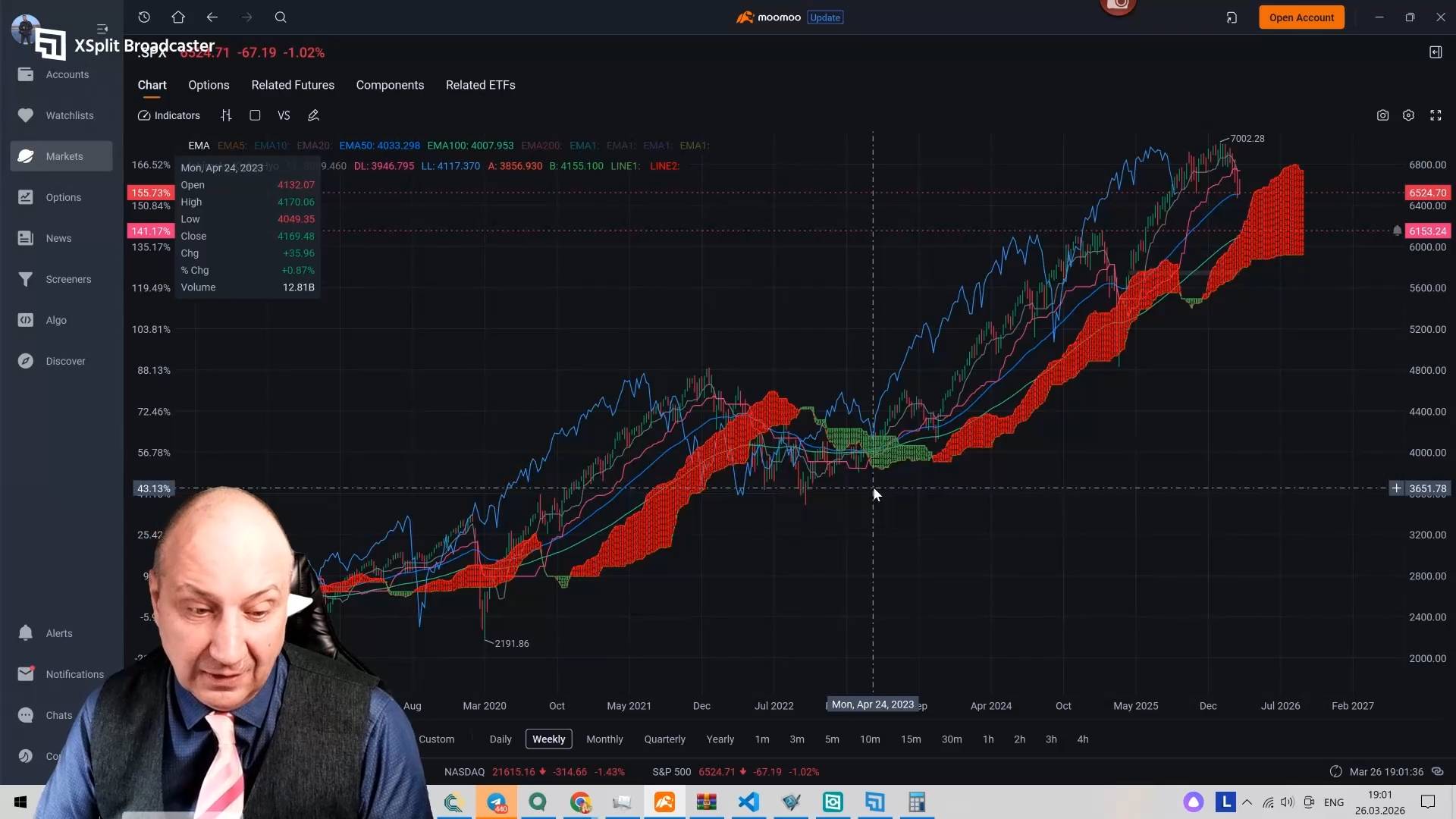Open Screeners in left sidebar
This screenshot has height=819, width=1456.
coord(67,279)
